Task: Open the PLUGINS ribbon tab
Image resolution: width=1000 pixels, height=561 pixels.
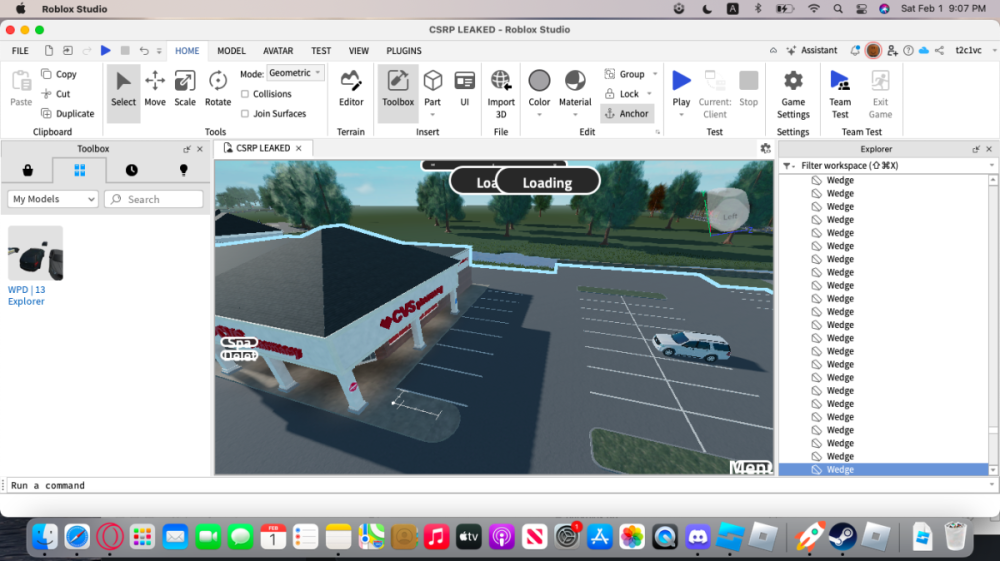Action: (404, 50)
